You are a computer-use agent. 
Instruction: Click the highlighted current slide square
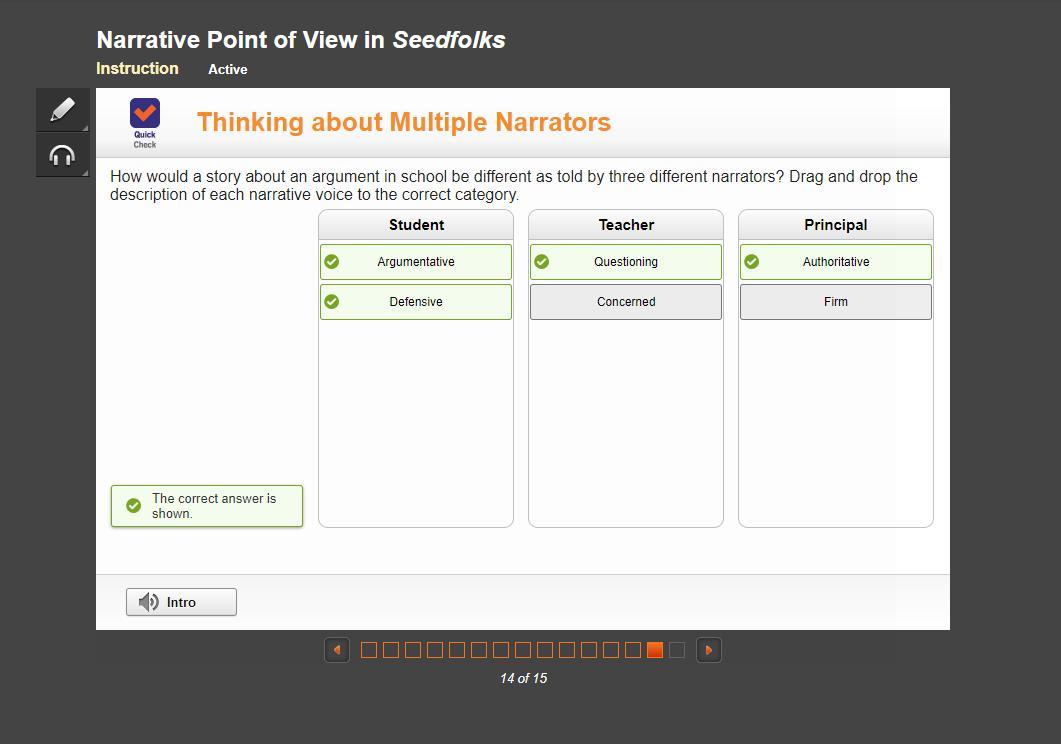tap(654, 650)
